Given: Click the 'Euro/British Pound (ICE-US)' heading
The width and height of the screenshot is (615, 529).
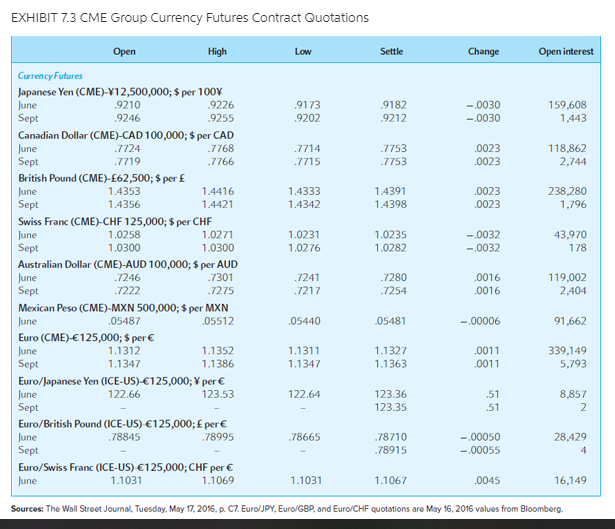Looking at the screenshot, I should pyautogui.click(x=123, y=424).
